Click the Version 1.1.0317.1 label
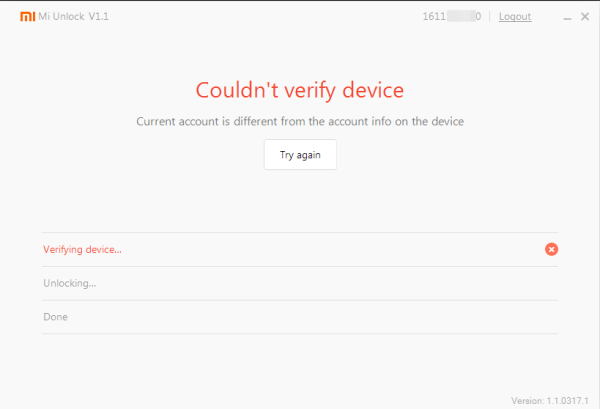 pyautogui.click(x=550, y=401)
